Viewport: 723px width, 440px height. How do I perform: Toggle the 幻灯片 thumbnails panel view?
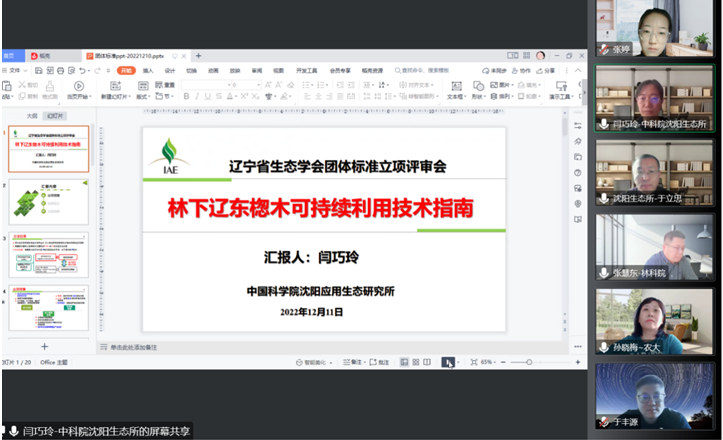(55, 115)
